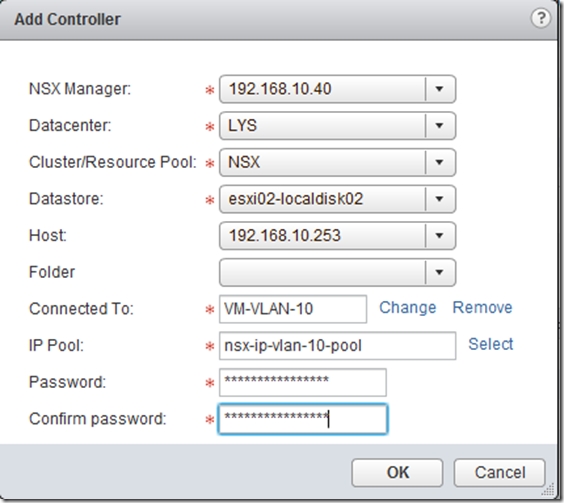Expand the NSX Manager dropdown arrow
The width and height of the screenshot is (564, 503).
pyautogui.click(x=440, y=89)
